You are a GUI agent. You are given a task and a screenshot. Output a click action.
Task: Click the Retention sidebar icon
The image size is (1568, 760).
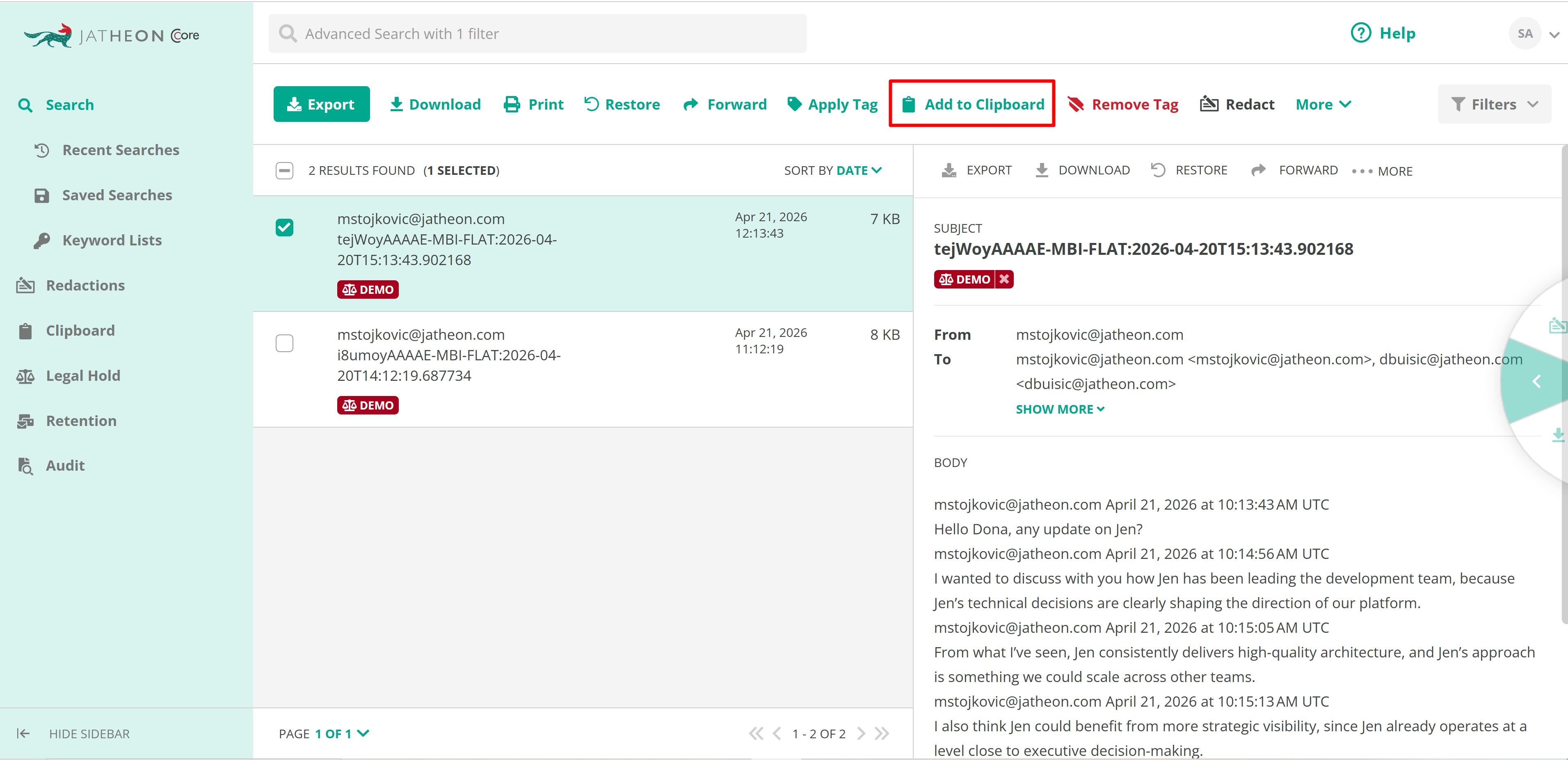25,421
